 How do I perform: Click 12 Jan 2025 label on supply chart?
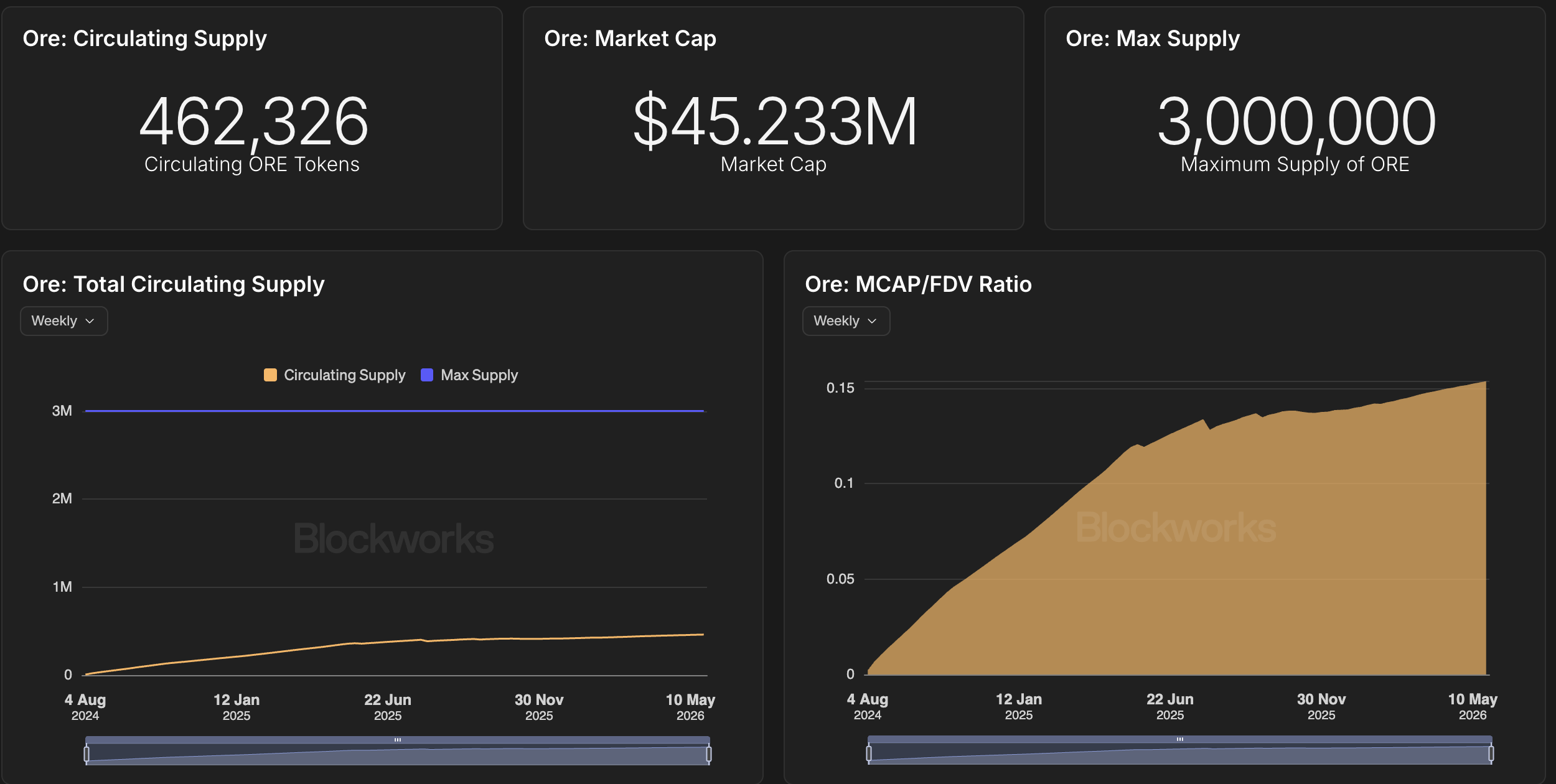(237, 707)
